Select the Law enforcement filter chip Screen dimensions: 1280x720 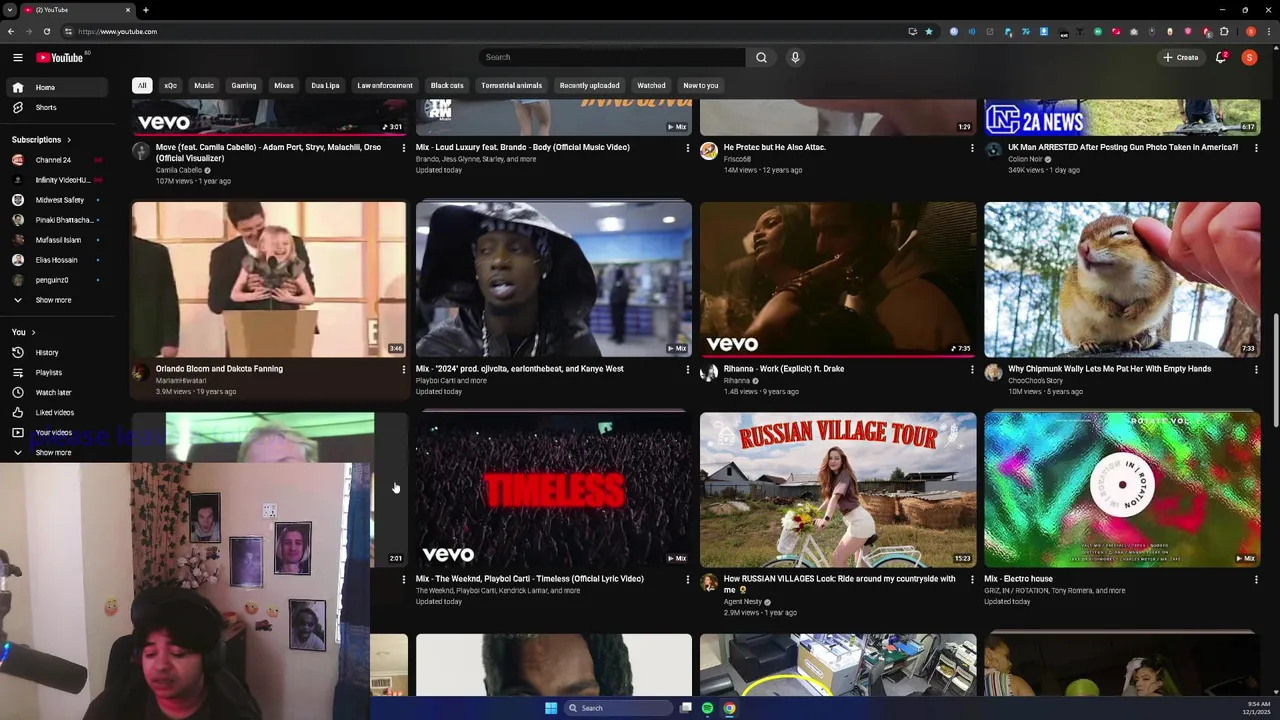(385, 85)
